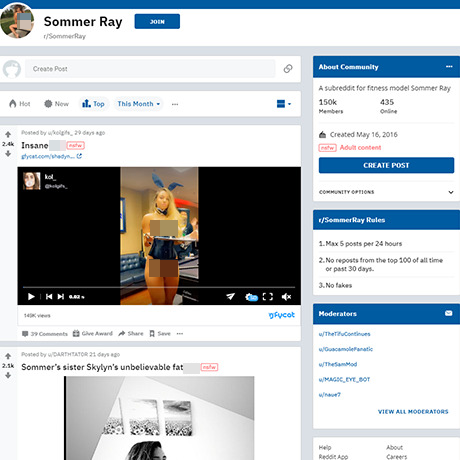The image size is (460, 460).
Task: Sort posts by New
Action: point(56,104)
